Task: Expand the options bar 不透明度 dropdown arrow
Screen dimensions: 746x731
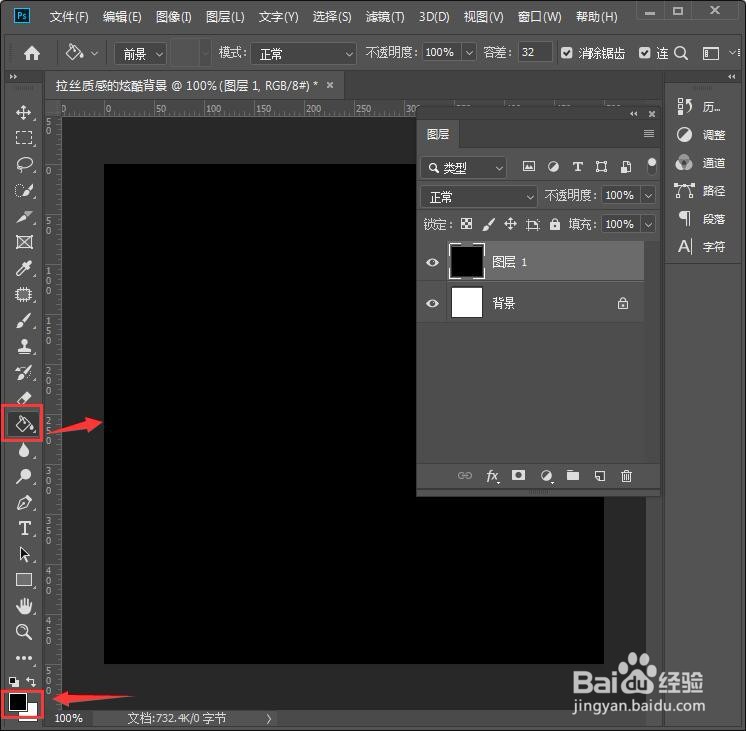Action: point(469,52)
